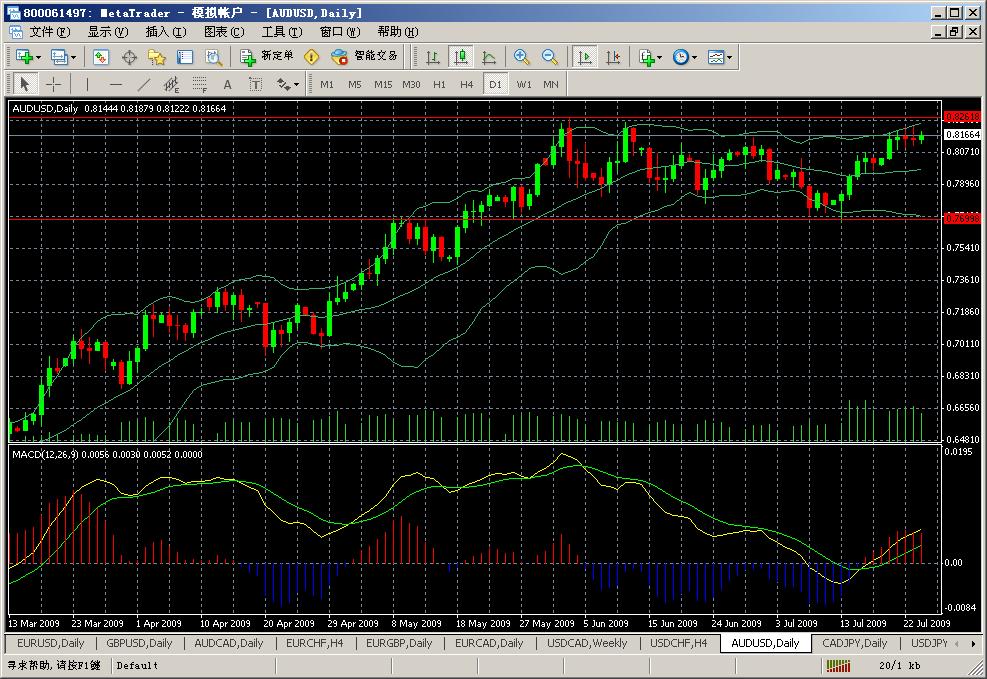Toggle the chart auto scroll button

point(585,57)
